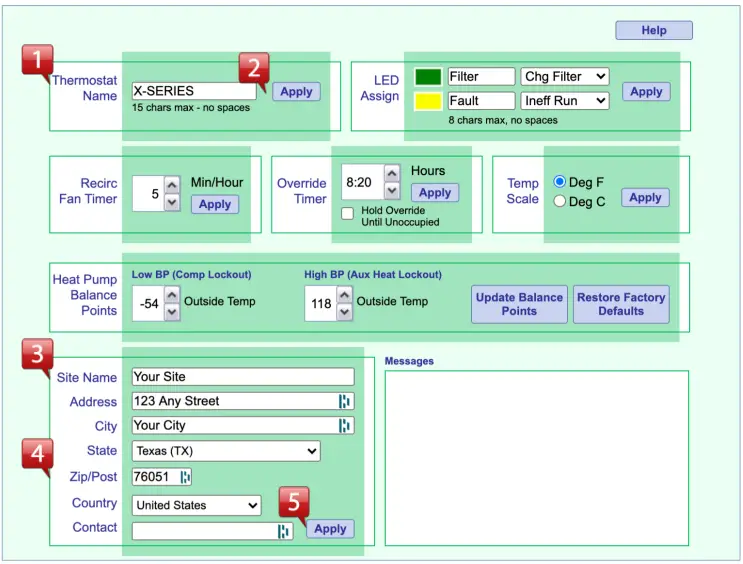Enable Hold Override Until Unoccupied checkbox
The image size is (743, 564).
click(x=347, y=213)
